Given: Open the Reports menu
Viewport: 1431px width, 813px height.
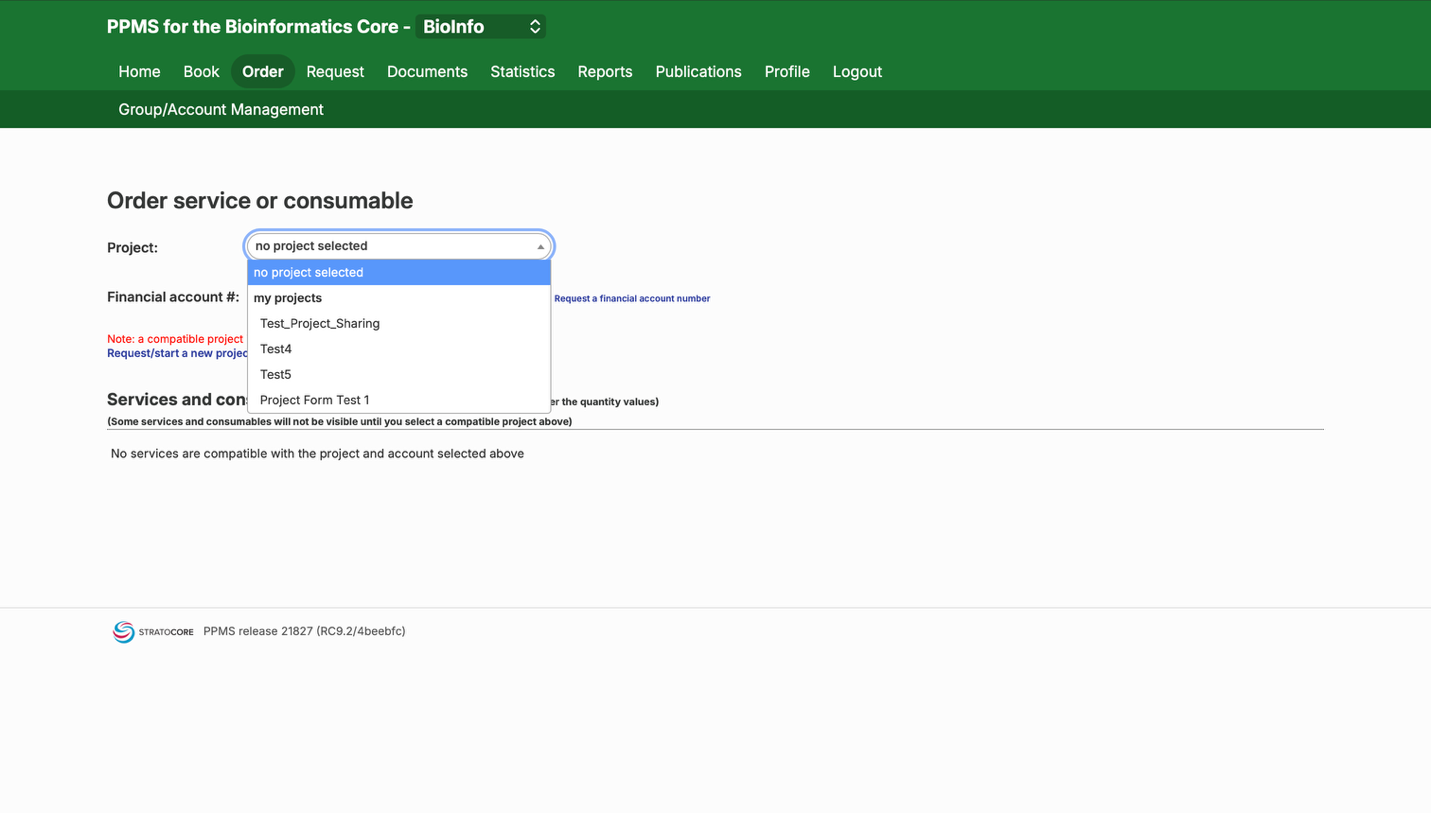Looking at the screenshot, I should [x=605, y=72].
